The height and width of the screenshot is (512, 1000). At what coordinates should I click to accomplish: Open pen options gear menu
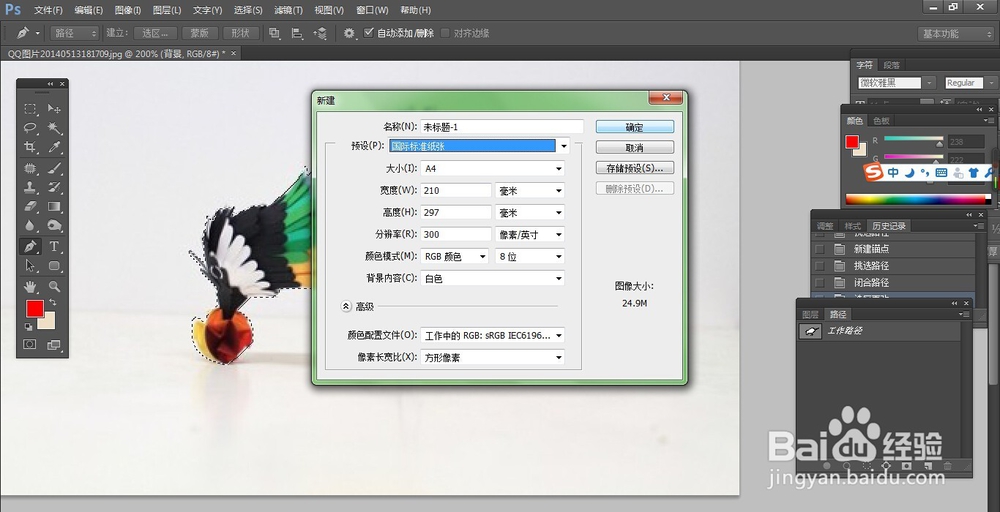349,33
